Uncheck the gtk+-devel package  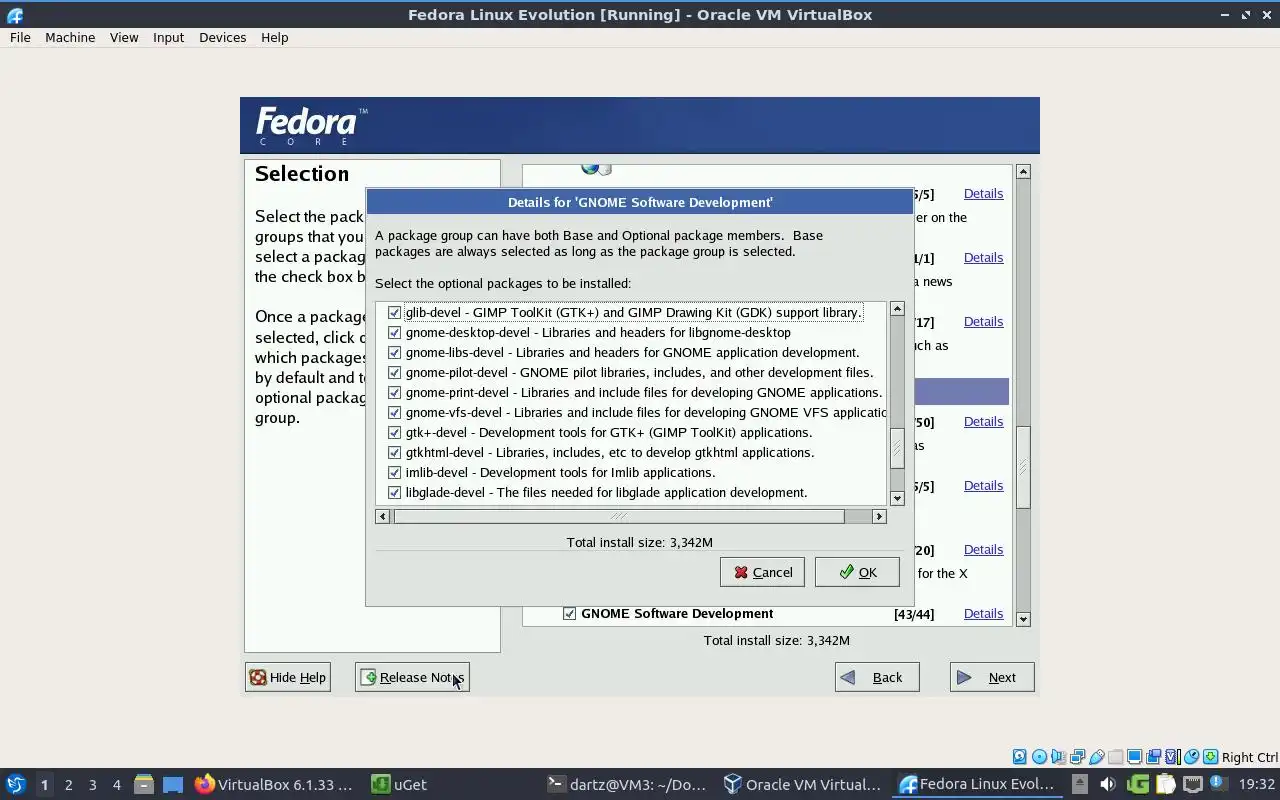394,432
